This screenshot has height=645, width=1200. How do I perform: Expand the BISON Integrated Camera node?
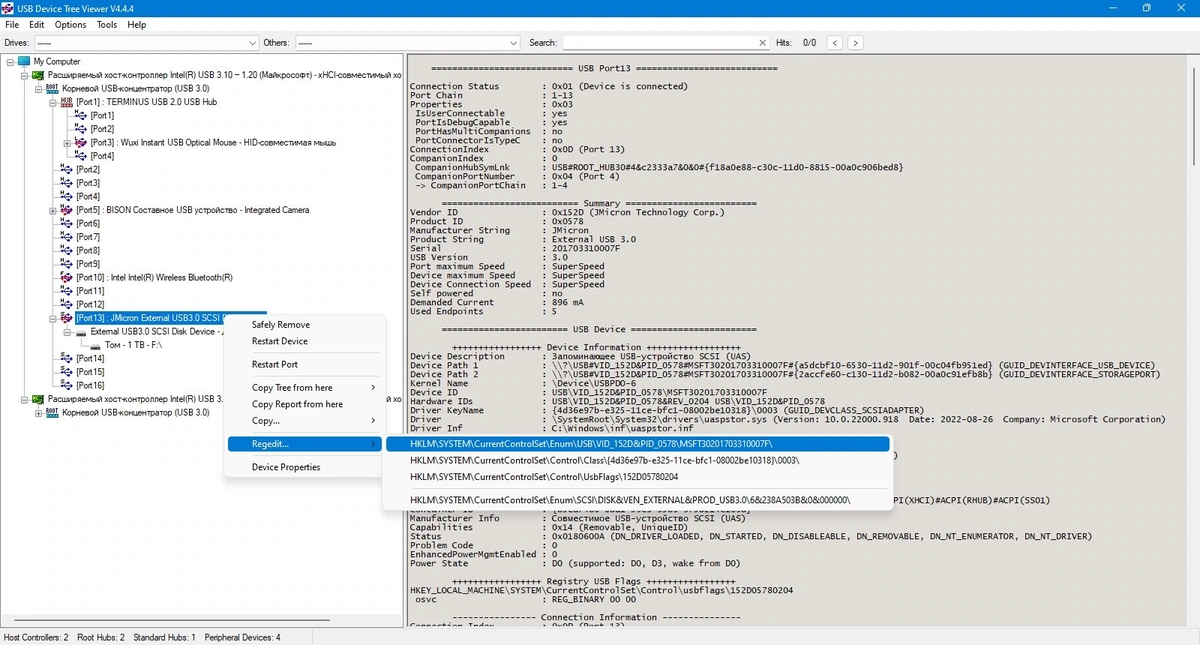click(x=52, y=210)
